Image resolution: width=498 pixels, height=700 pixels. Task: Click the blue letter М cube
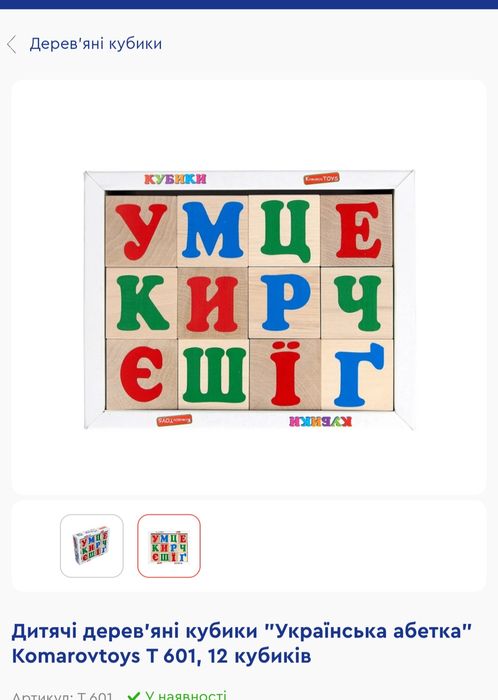point(213,231)
